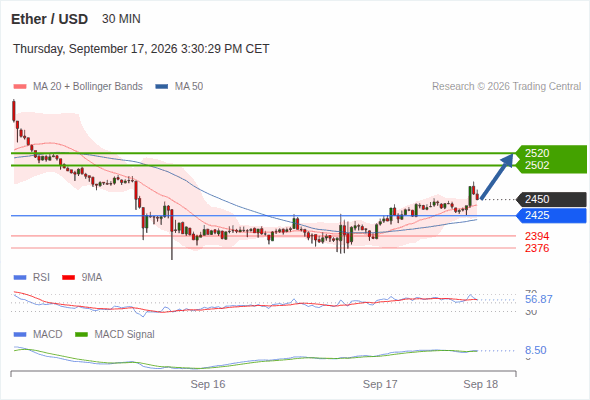The width and height of the screenshot is (590, 400).
Task: Click the Ether / USD chart title
Action: [49, 19]
